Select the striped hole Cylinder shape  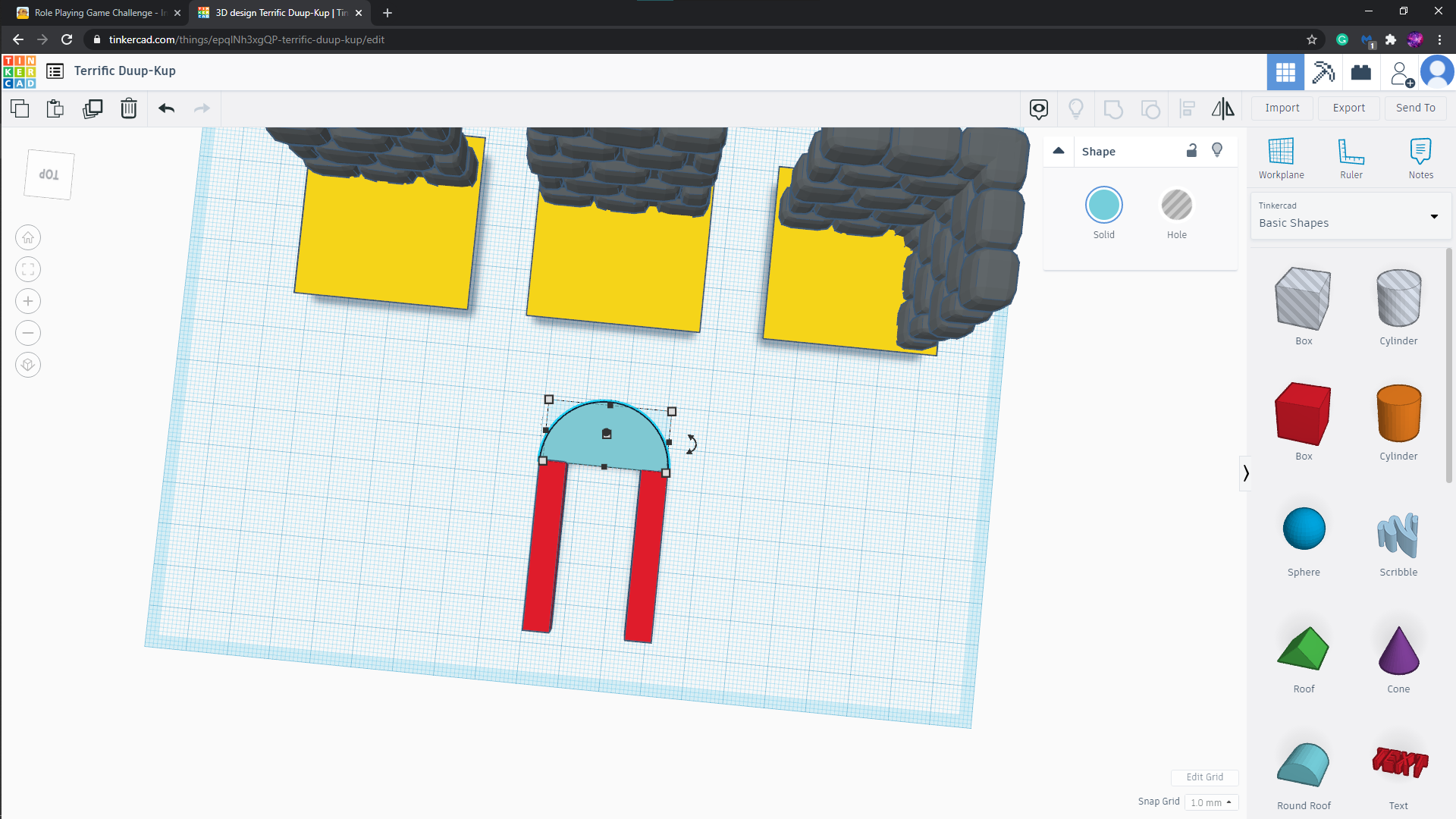[x=1398, y=297]
